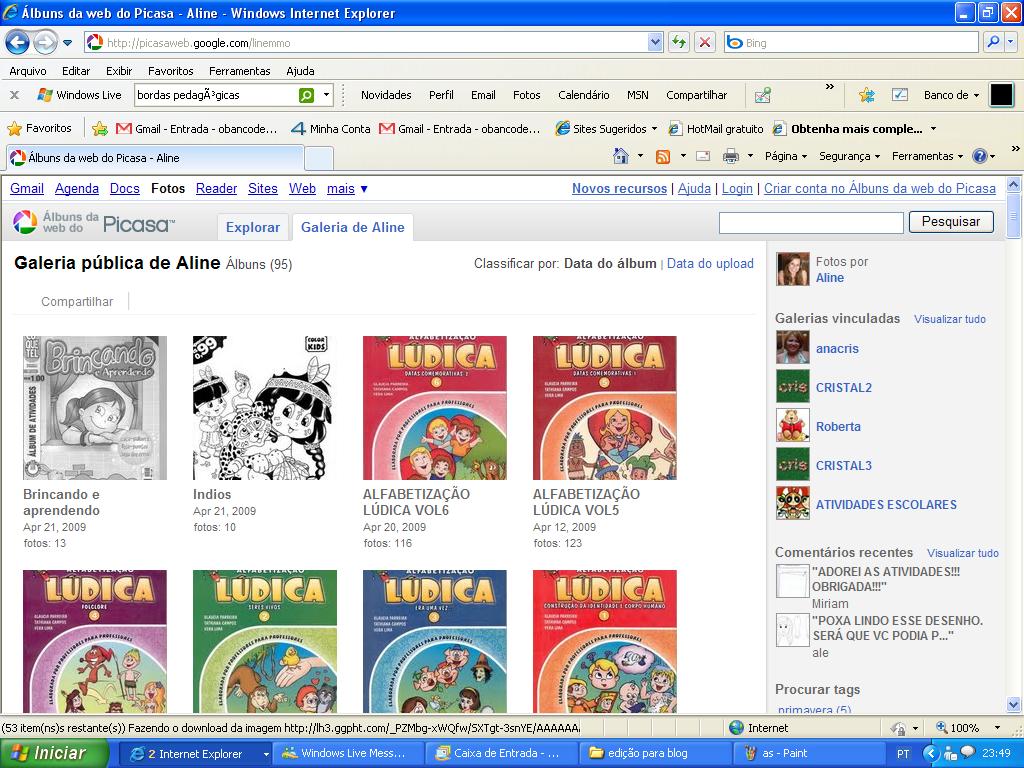The image size is (1024, 768).
Task: Open the Ferramentas menu bar item
Action: (240, 71)
